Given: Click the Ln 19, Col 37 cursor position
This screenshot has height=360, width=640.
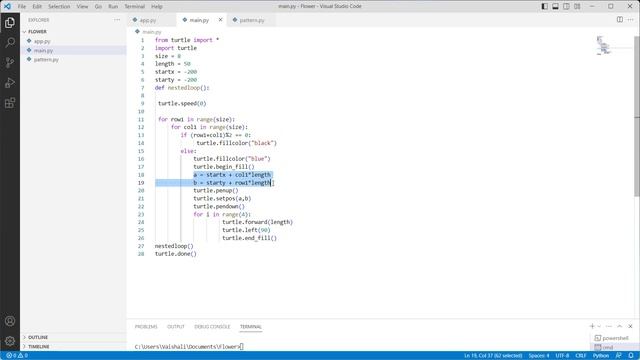Looking at the screenshot, I should tap(493, 356).
